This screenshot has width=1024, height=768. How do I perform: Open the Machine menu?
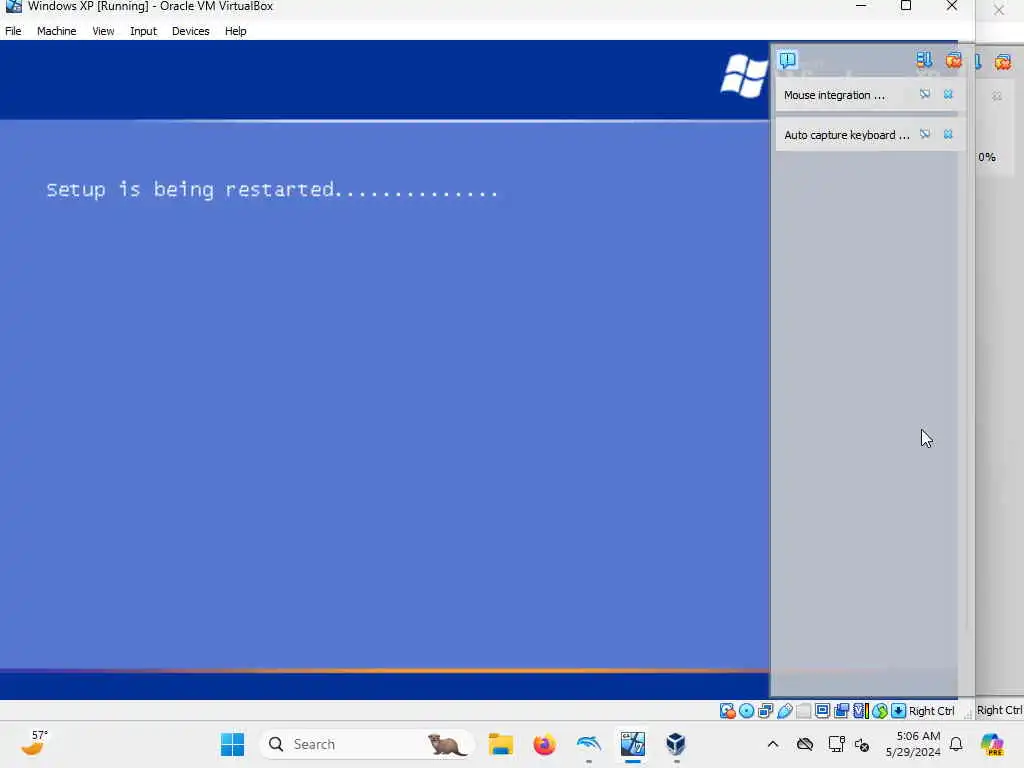point(57,31)
